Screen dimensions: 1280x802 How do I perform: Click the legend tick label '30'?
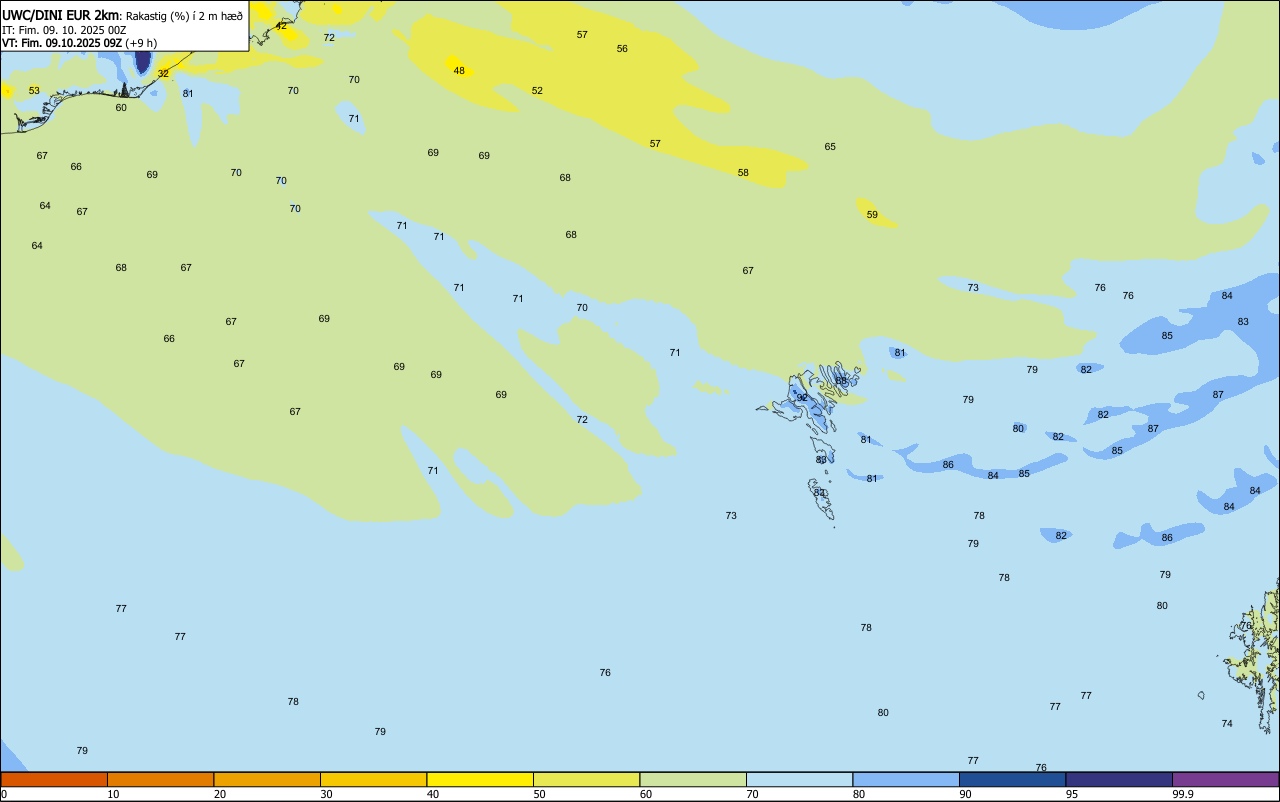pos(326,794)
